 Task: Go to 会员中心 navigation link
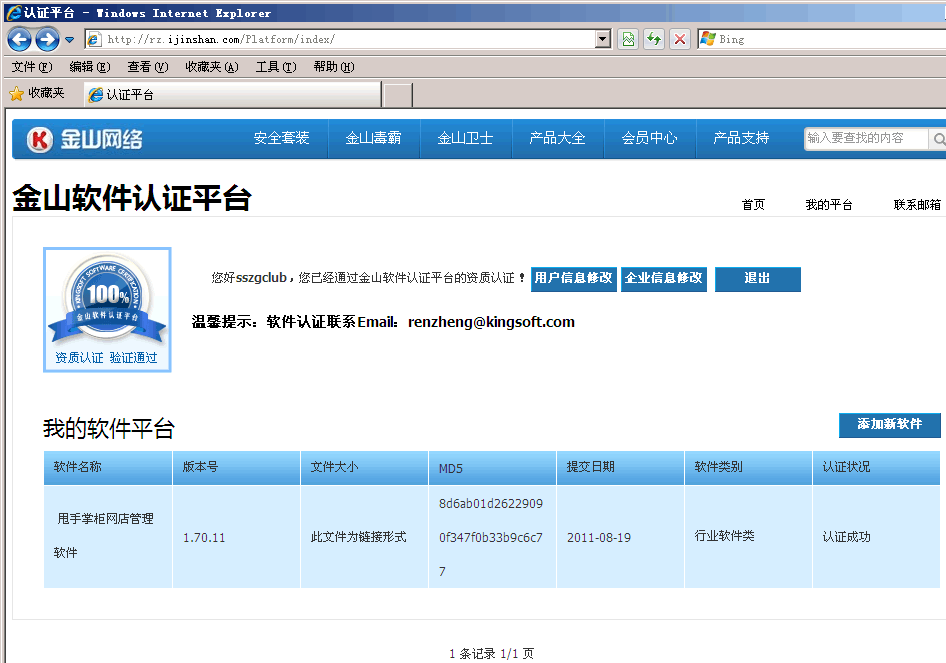[x=650, y=138]
